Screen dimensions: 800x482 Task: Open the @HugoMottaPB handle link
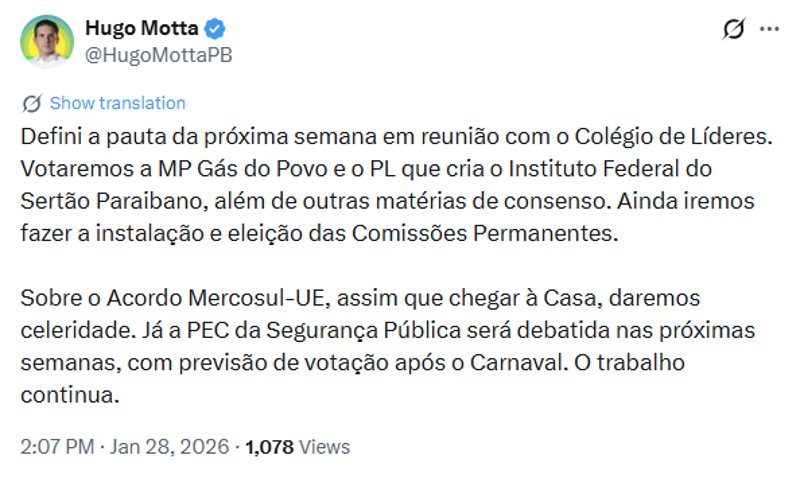point(158,55)
